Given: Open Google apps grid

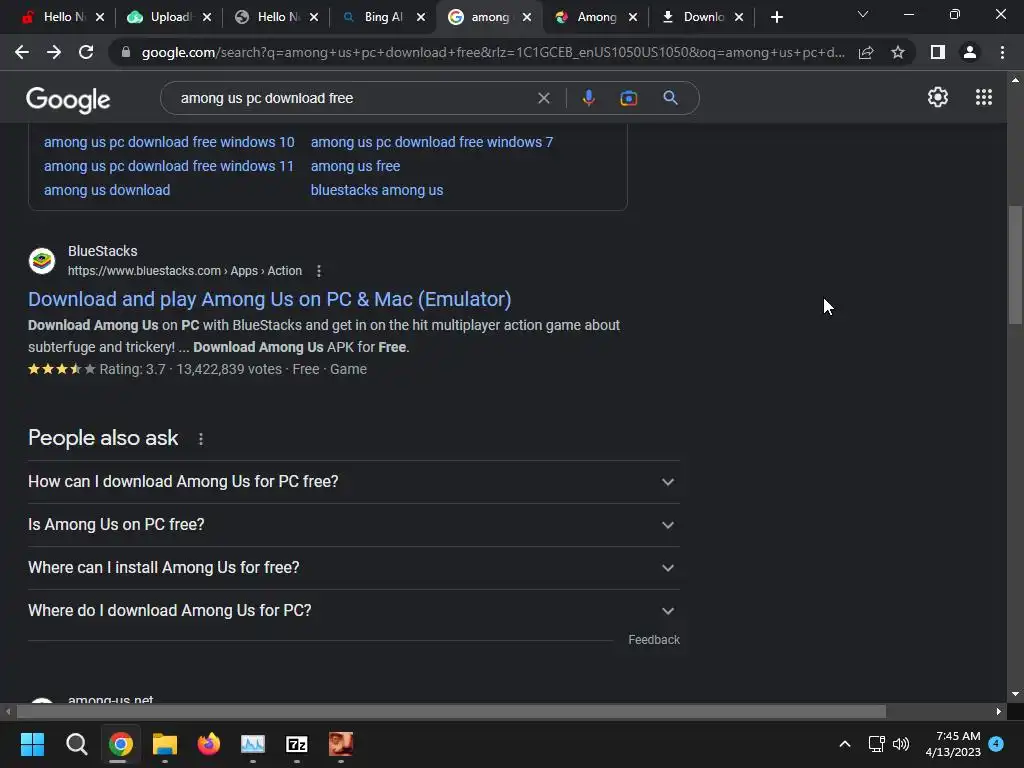Looking at the screenshot, I should point(984,97).
